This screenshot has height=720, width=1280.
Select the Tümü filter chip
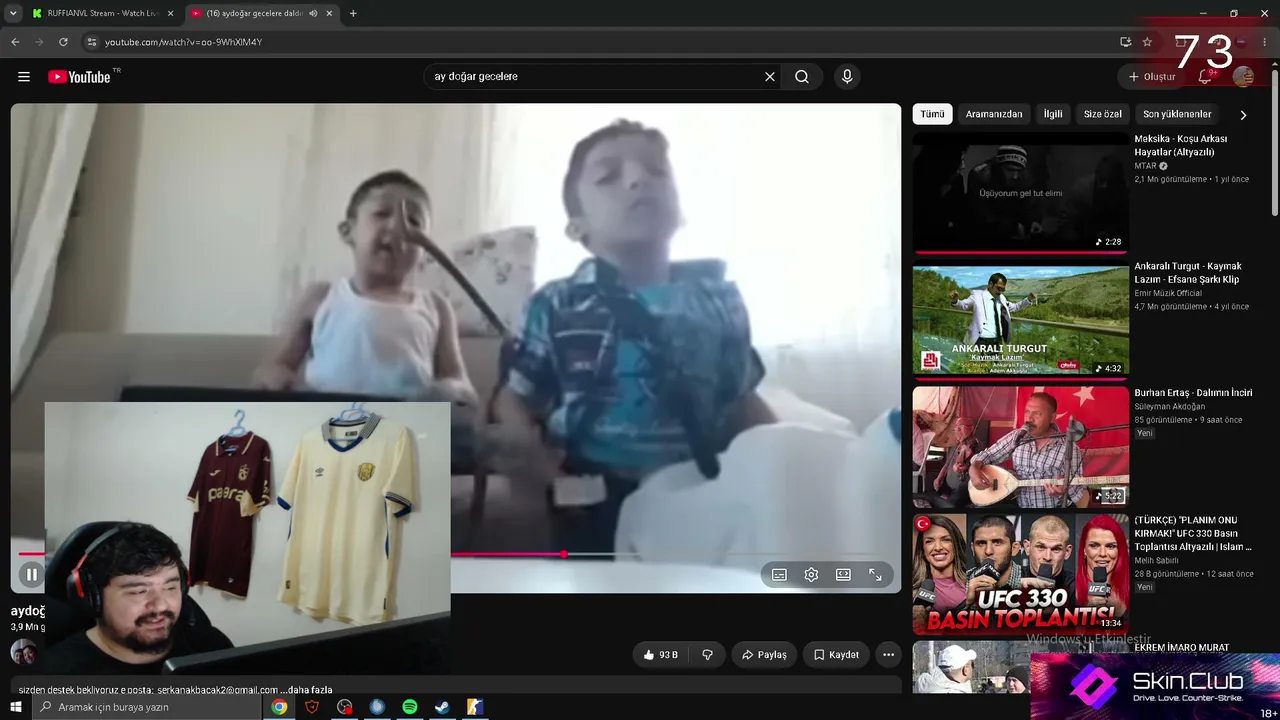coord(932,114)
